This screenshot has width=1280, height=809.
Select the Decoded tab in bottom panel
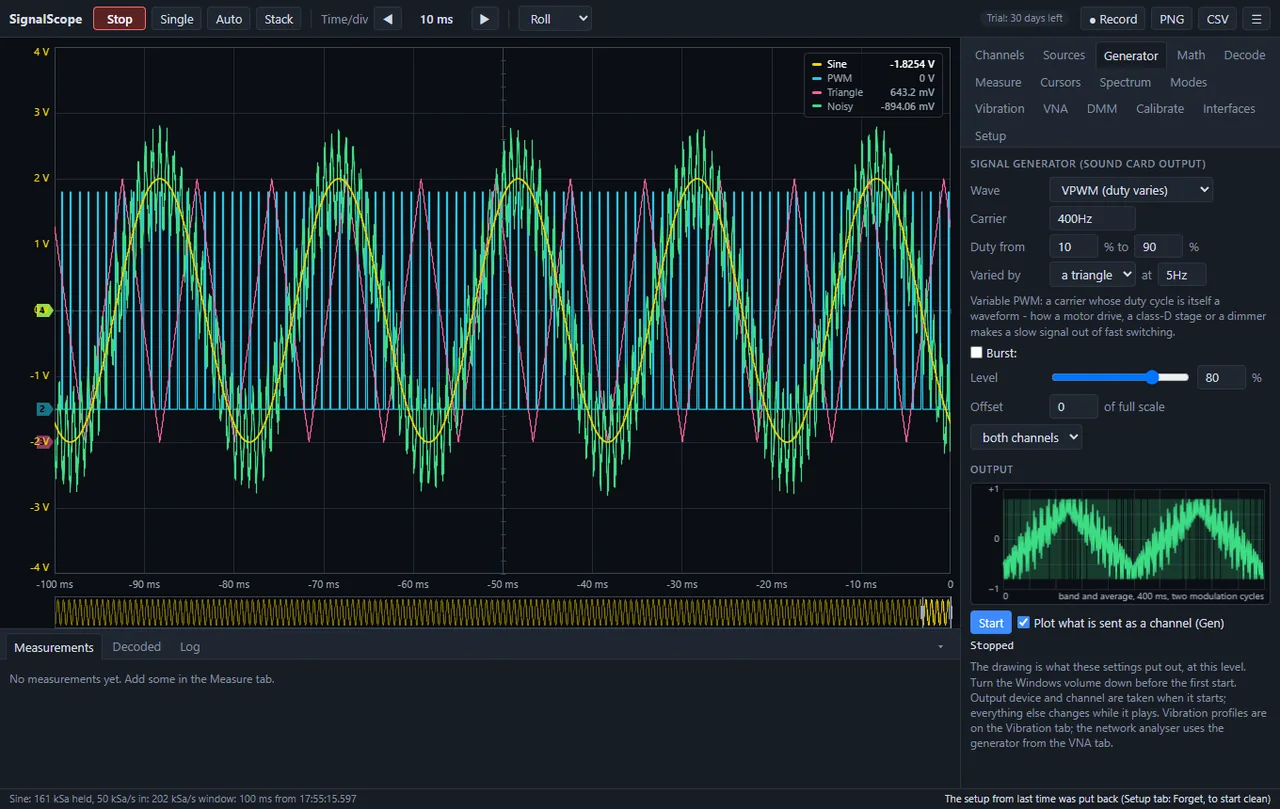pos(137,647)
